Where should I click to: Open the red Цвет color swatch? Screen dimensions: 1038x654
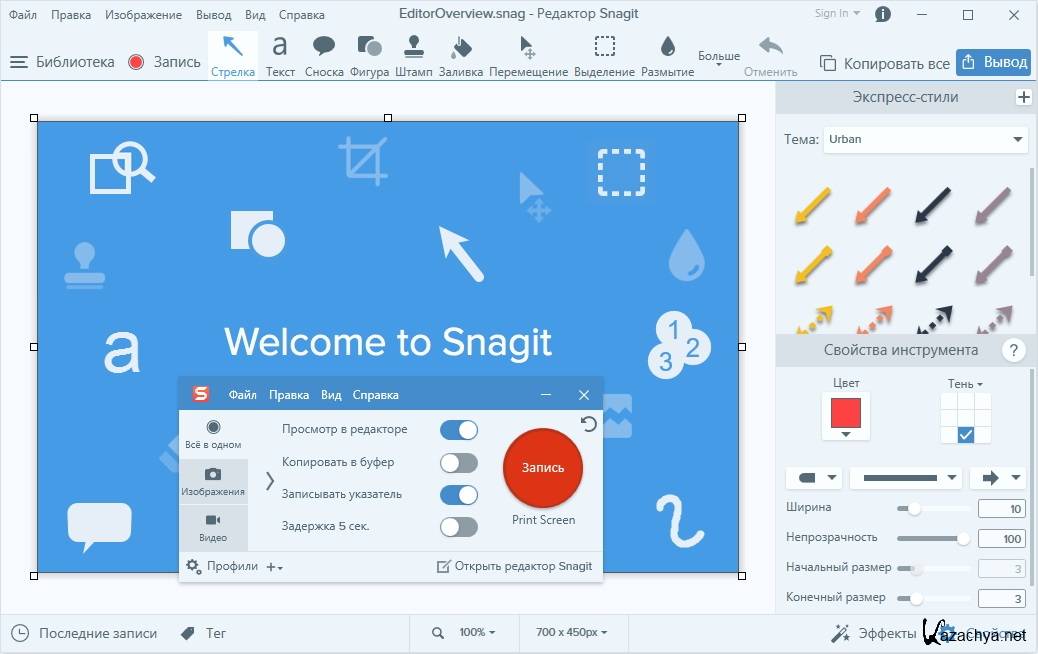846,414
